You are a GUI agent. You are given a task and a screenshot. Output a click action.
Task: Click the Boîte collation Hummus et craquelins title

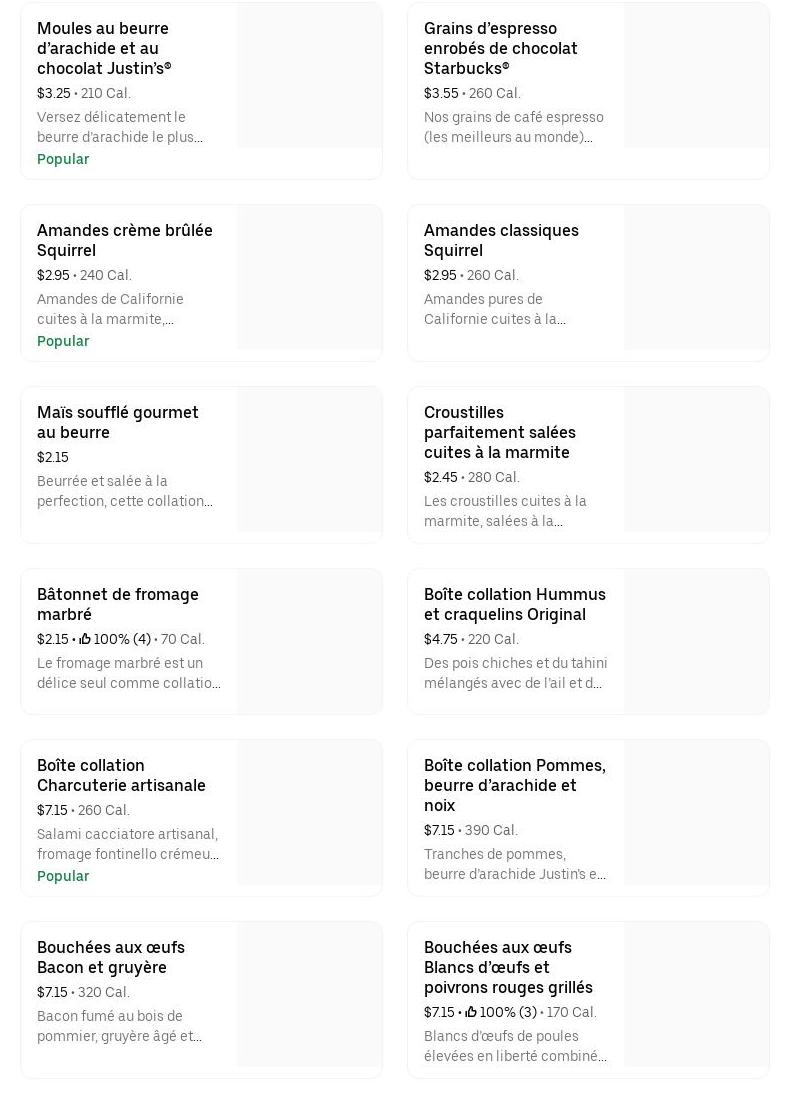(514, 604)
